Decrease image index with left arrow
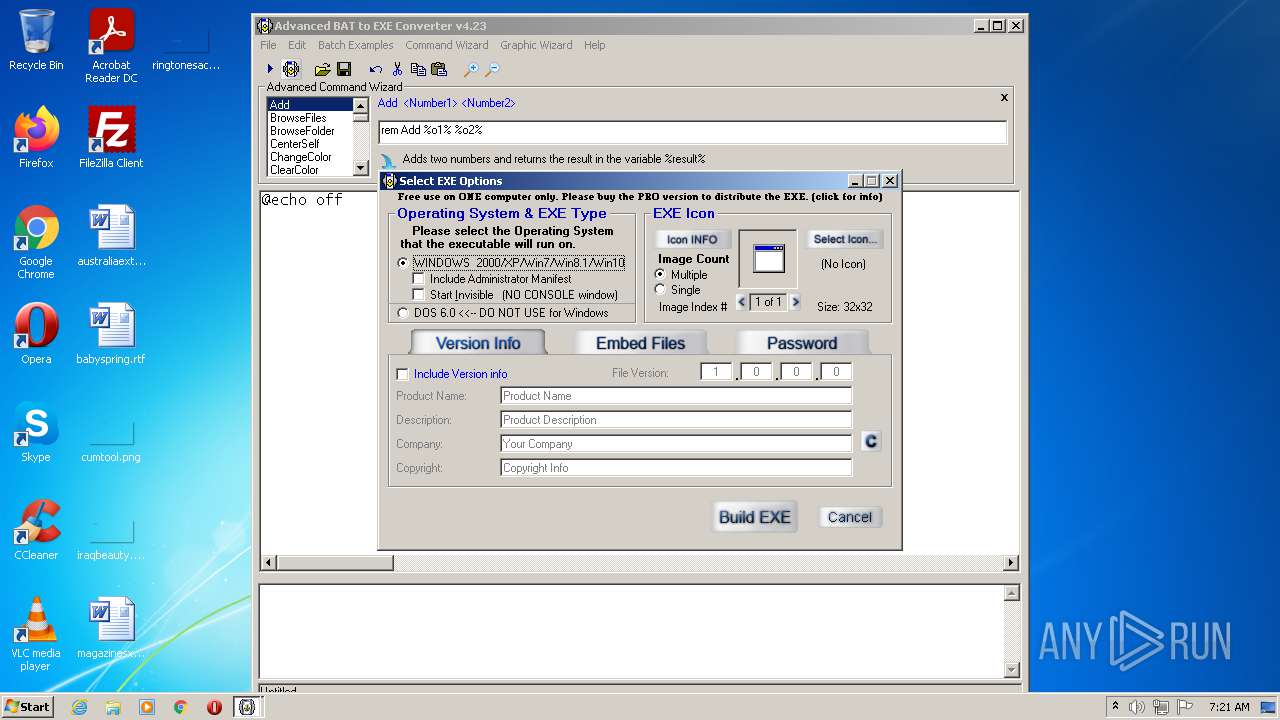The image size is (1280, 720). (x=741, y=302)
